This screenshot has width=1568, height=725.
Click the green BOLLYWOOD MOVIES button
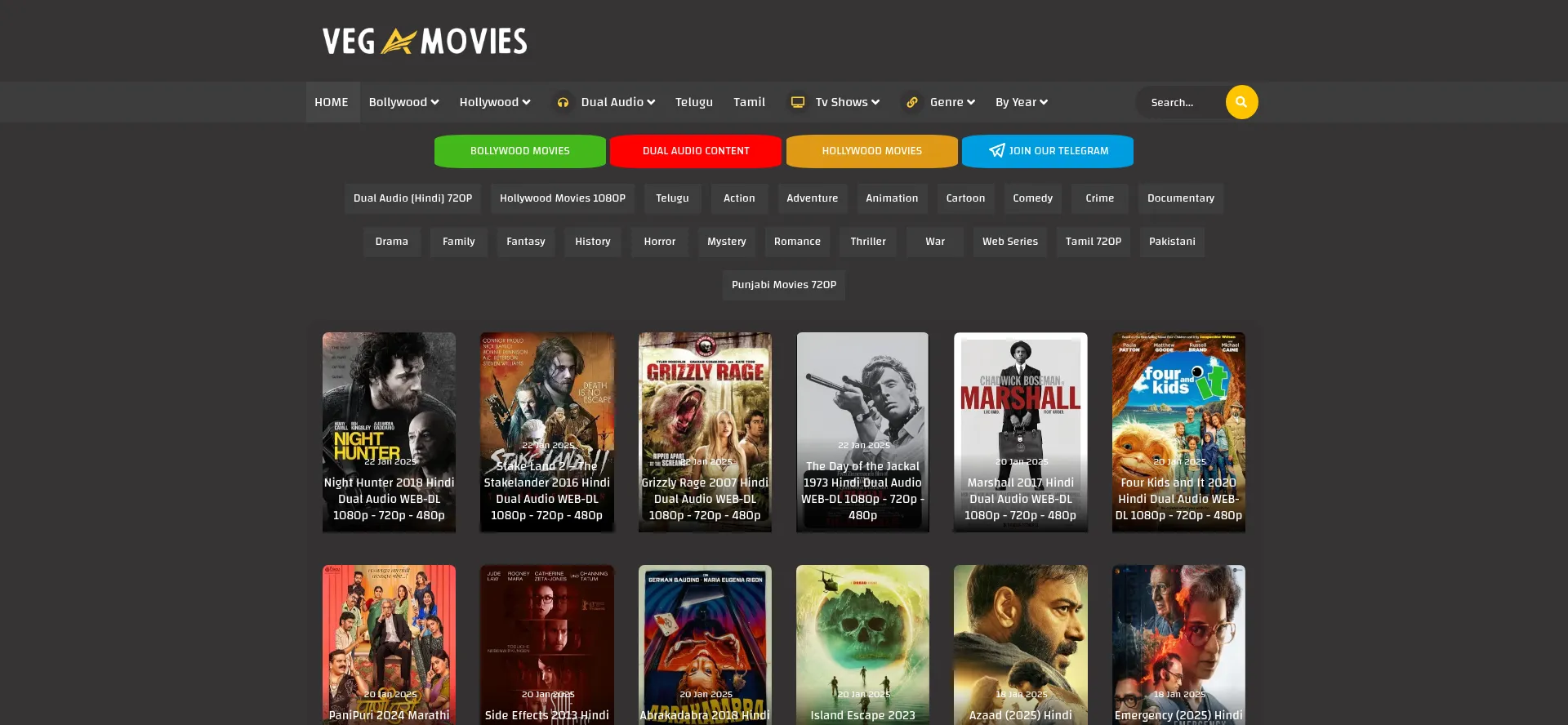[x=520, y=151]
